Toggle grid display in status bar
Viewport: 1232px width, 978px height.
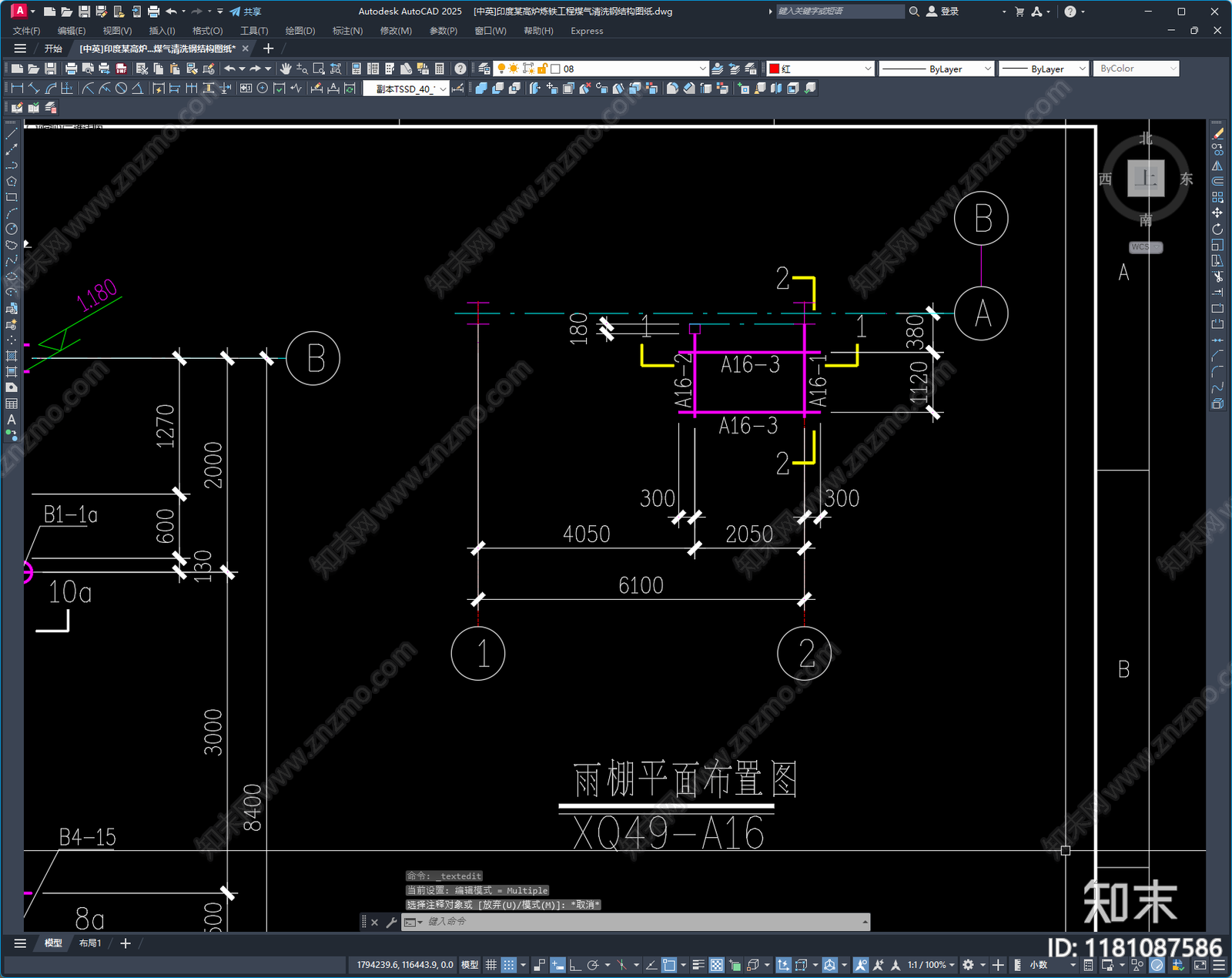tap(491, 965)
